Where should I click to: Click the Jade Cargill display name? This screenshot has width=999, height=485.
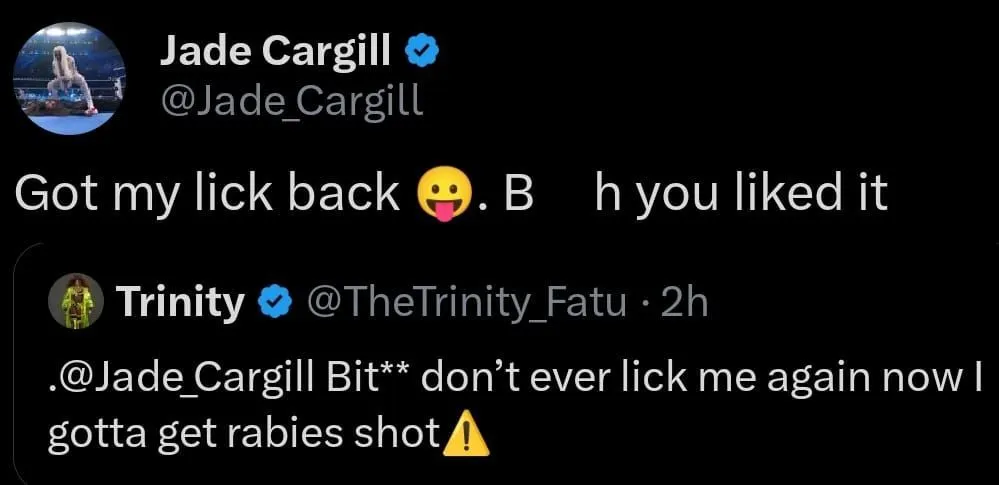pos(276,52)
